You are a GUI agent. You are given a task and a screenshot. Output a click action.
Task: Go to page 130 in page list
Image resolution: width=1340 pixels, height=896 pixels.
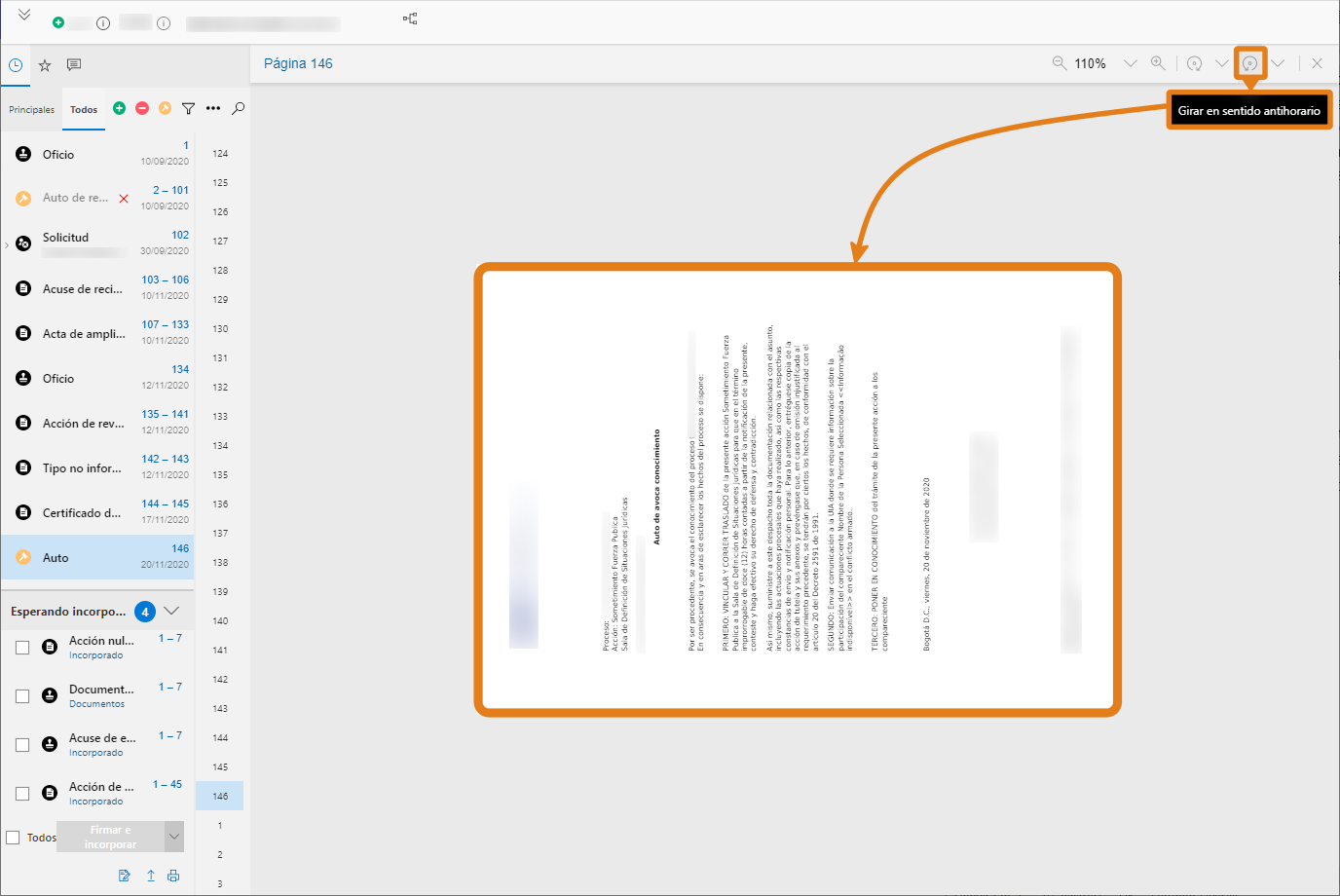coord(220,329)
